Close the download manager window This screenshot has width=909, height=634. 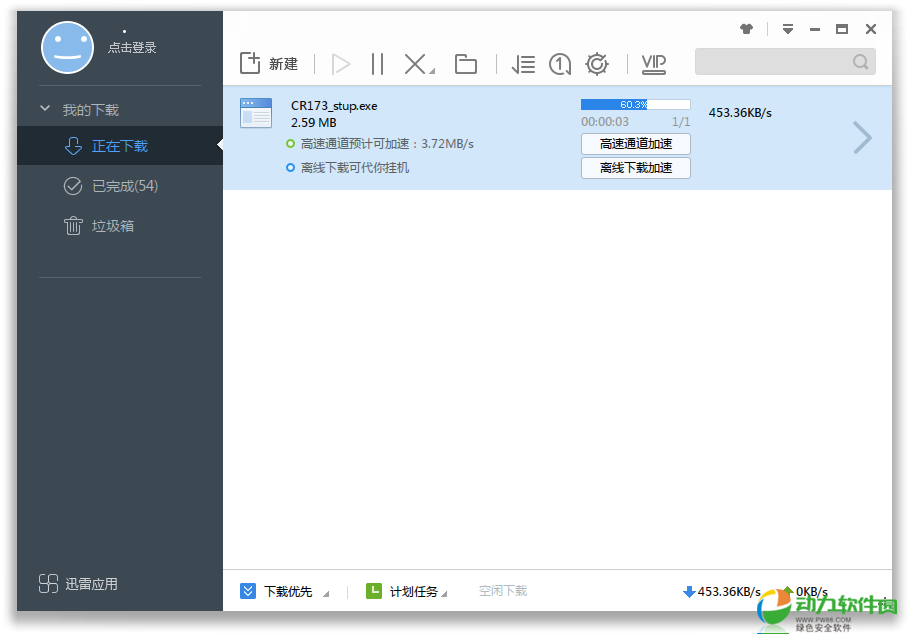[871, 29]
